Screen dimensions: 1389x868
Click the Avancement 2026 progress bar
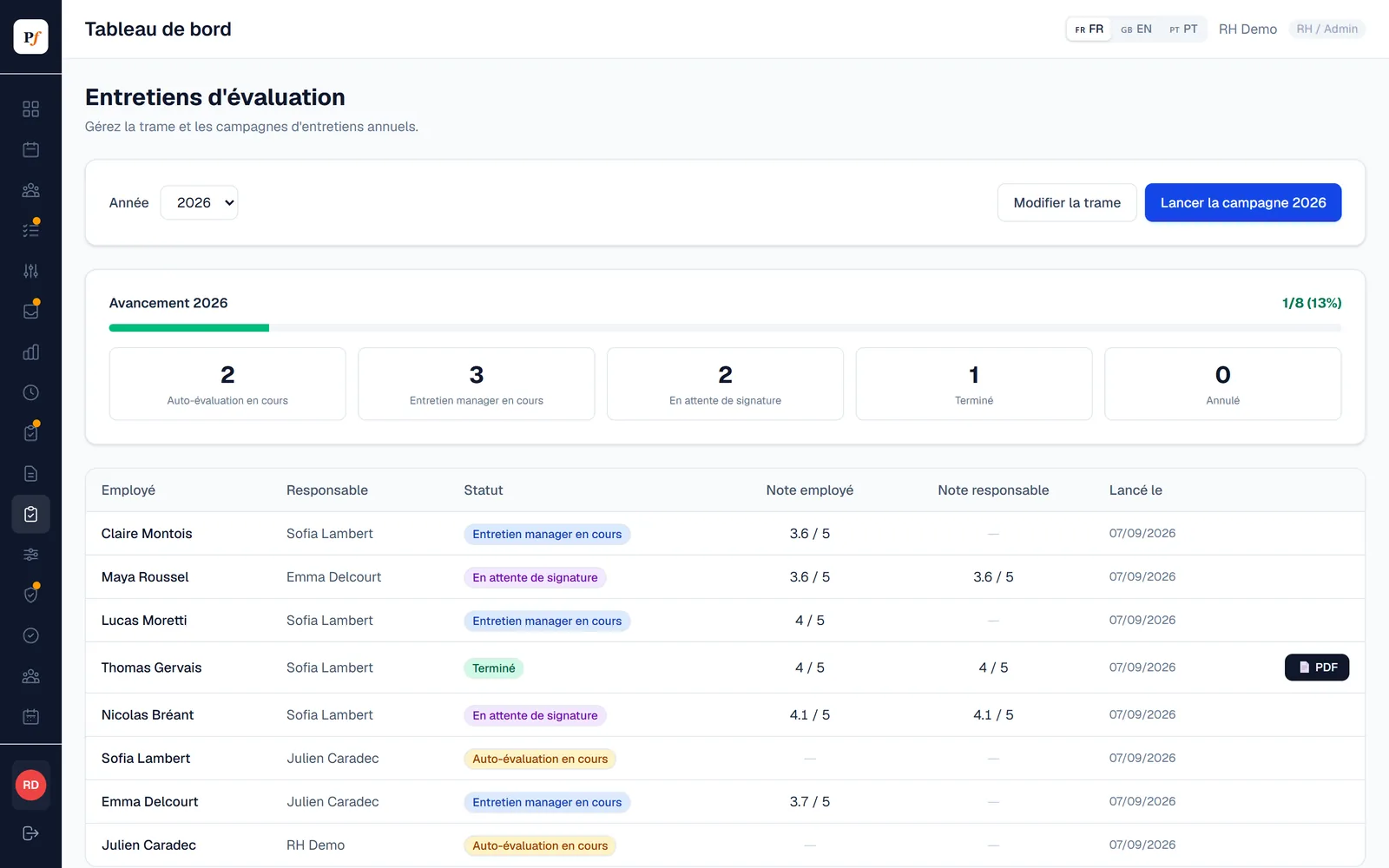click(x=725, y=328)
